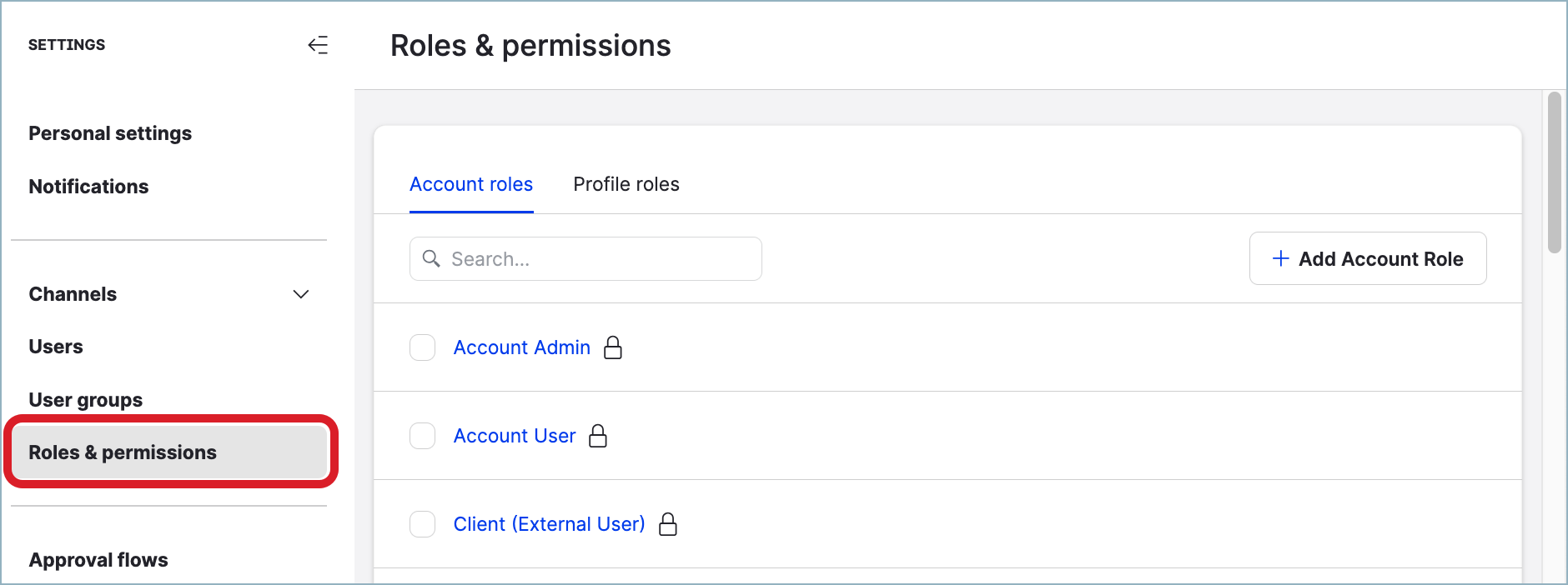Switch to the Profile roles tab

click(626, 184)
